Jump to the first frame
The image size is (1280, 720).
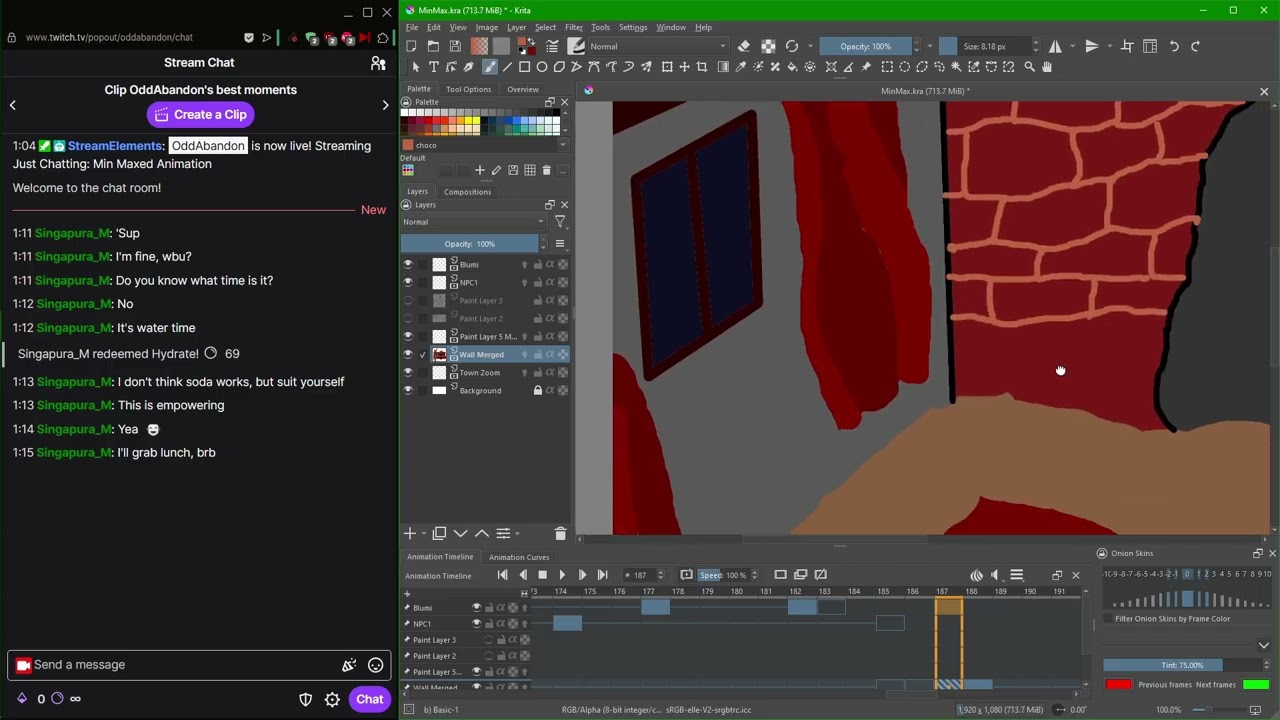click(502, 575)
